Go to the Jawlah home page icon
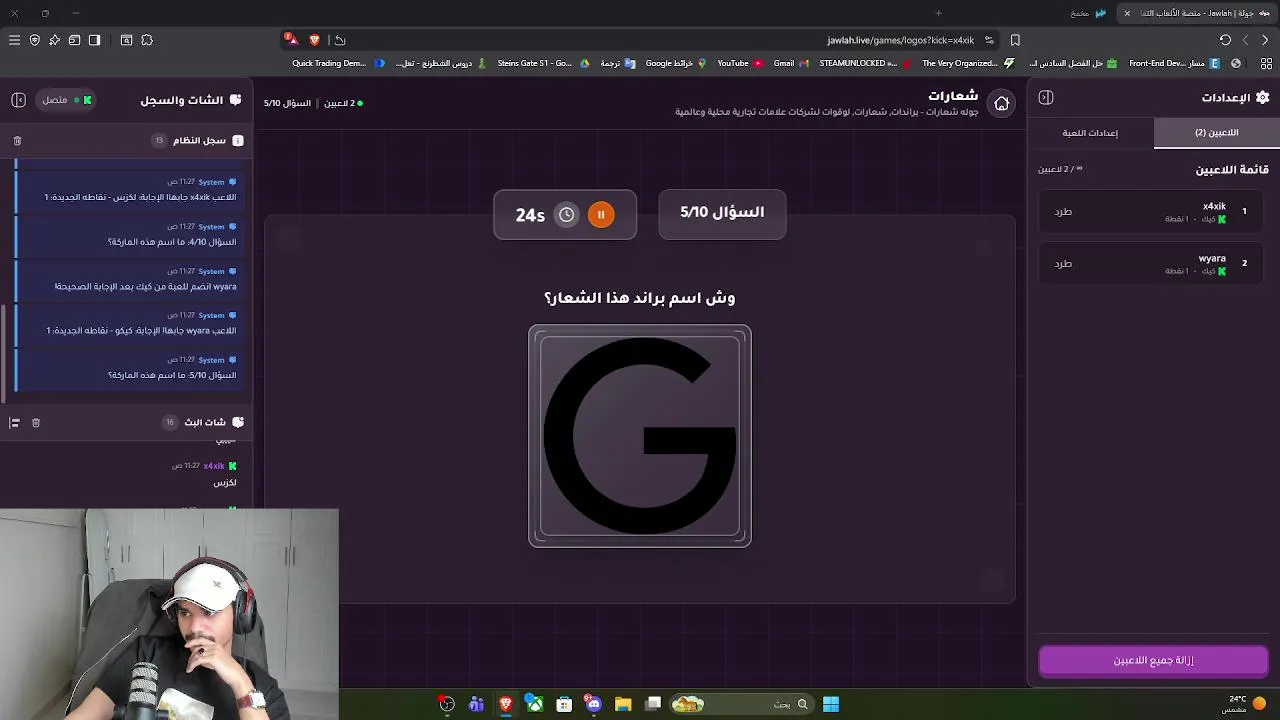Viewport: 1280px width, 720px height. [x=1001, y=103]
